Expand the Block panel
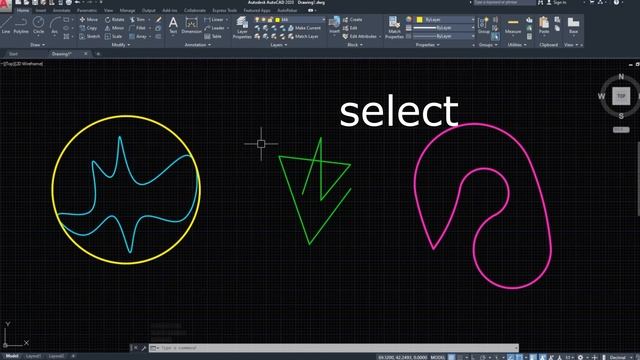This screenshot has width=640, height=360. pyautogui.click(x=355, y=45)
